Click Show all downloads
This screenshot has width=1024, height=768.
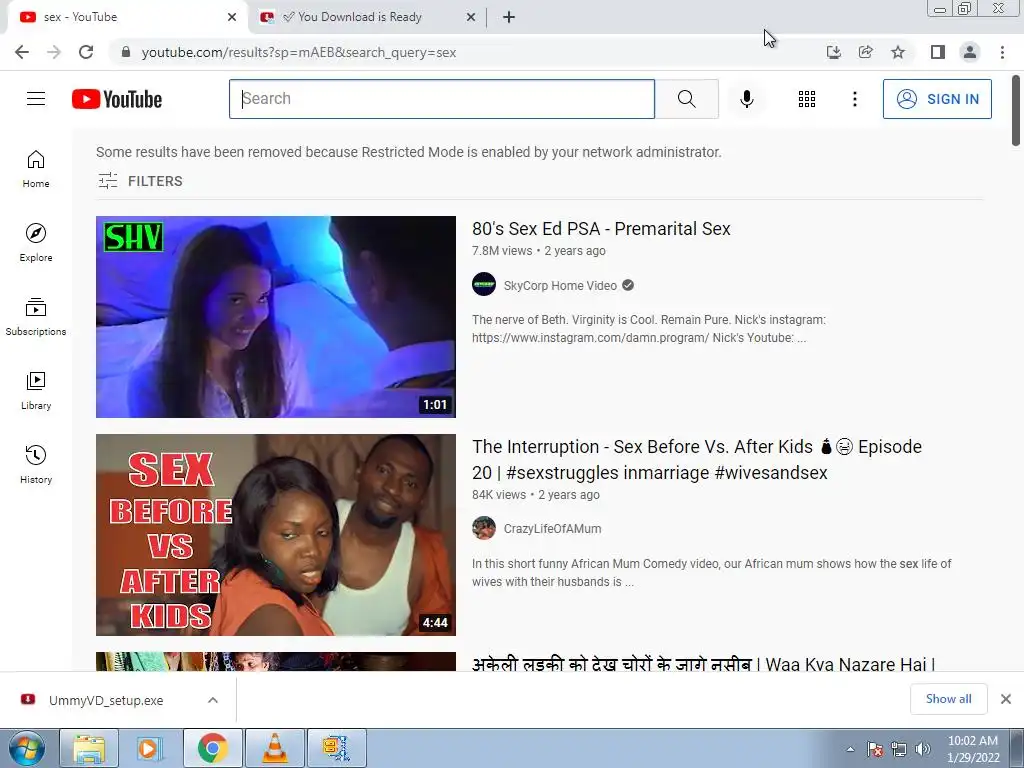pos(948,699)
